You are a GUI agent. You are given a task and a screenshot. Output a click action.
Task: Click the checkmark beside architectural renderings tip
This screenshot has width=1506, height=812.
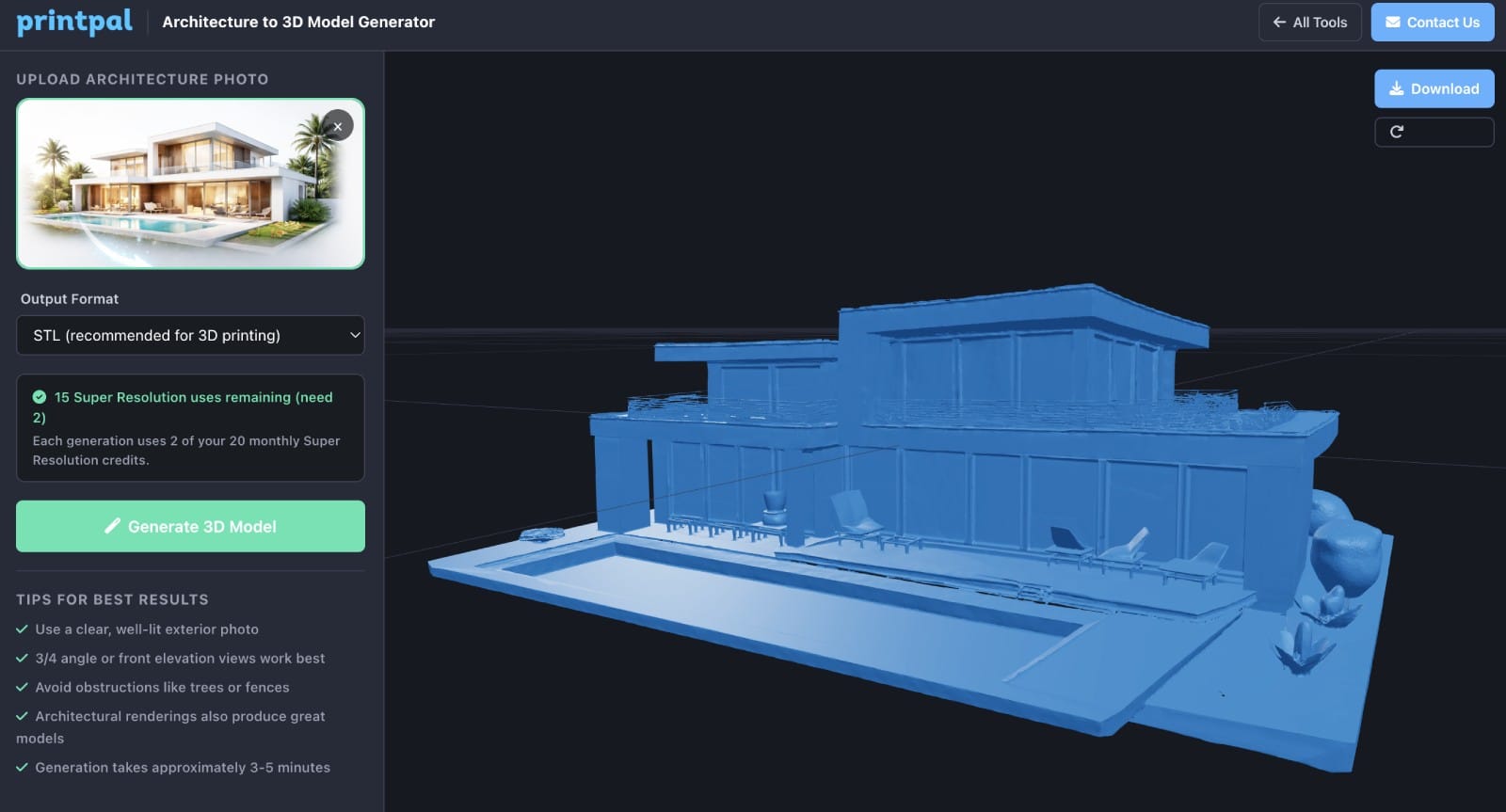click(x=22, y=716)
